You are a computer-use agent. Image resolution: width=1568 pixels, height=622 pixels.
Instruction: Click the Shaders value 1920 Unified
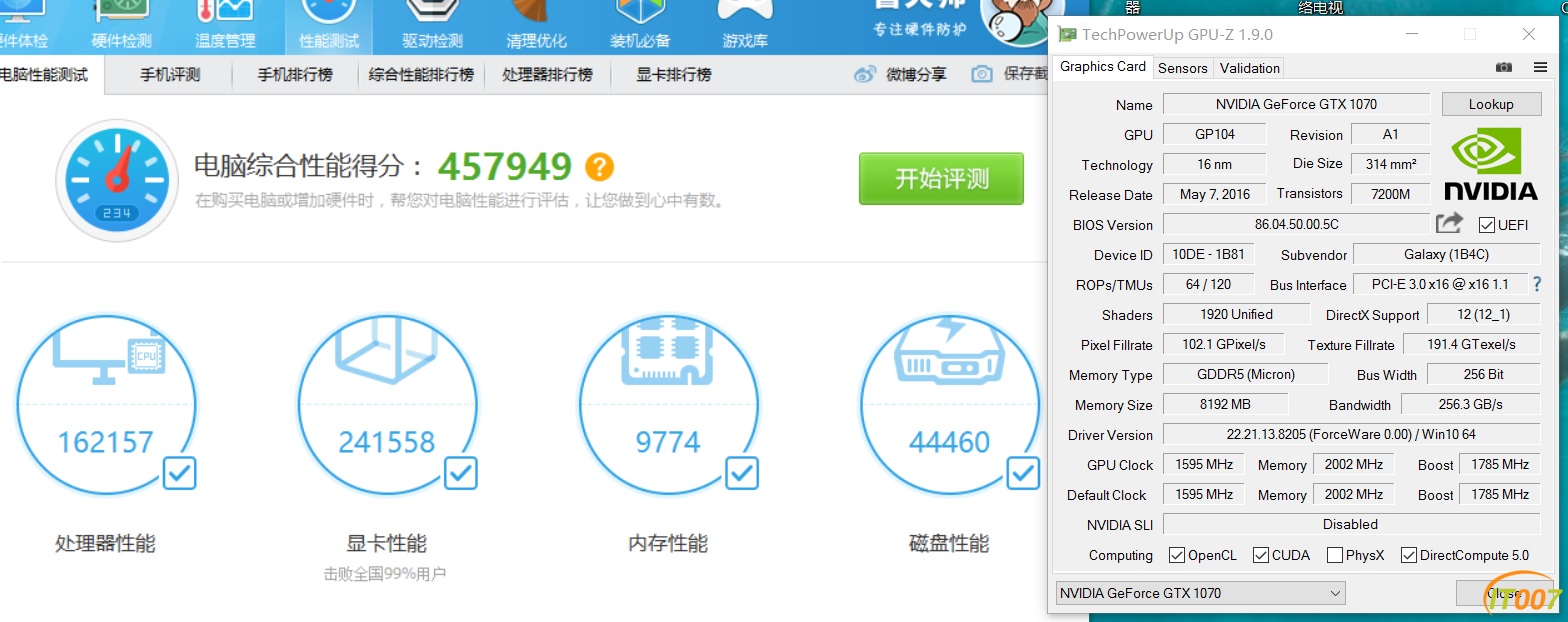[x=1236, y=314]
